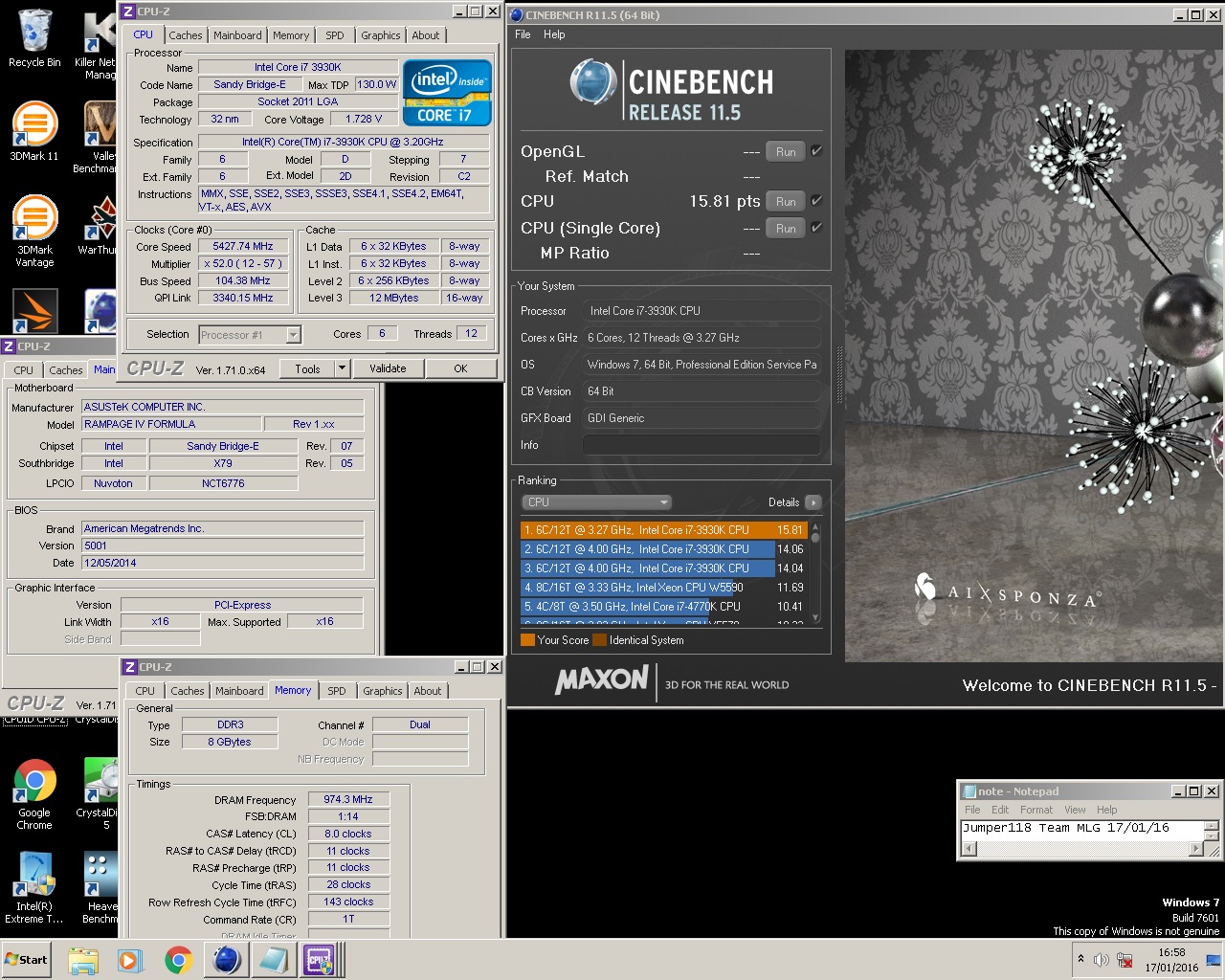The height and width of the screenshot is (980, 1225).
Task: Select ranking row 2 scoring 14.06
Action: [663, 548]
